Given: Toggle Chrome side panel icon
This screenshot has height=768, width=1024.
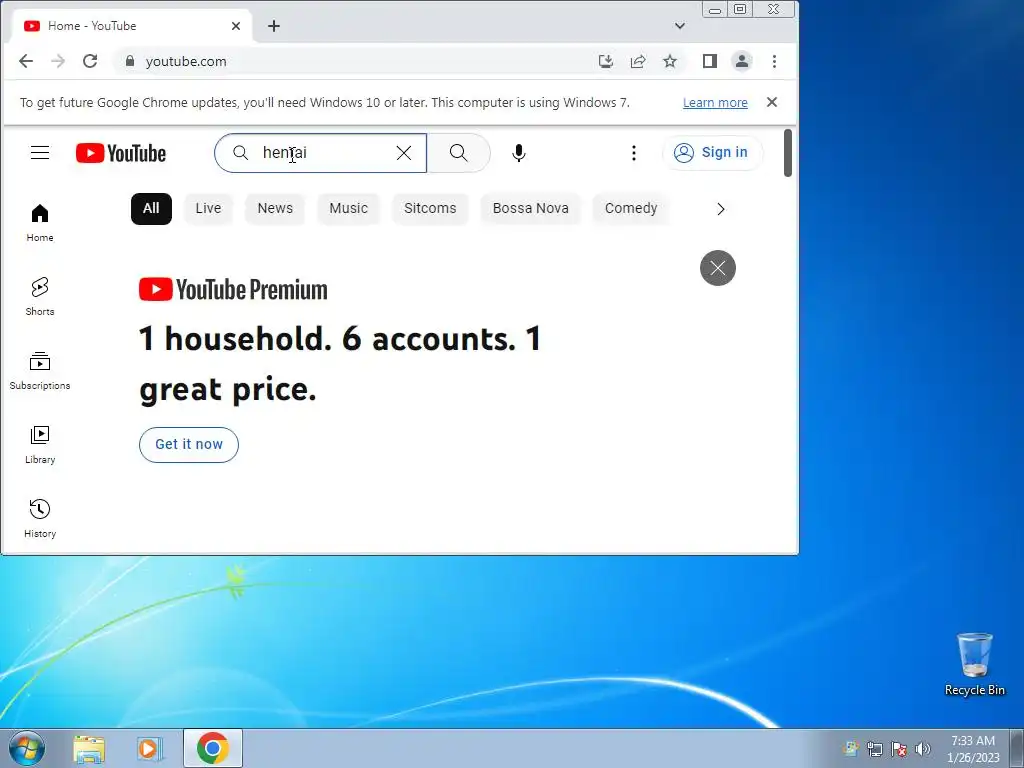Looking at the screenshot, I should tap(710, 61).
